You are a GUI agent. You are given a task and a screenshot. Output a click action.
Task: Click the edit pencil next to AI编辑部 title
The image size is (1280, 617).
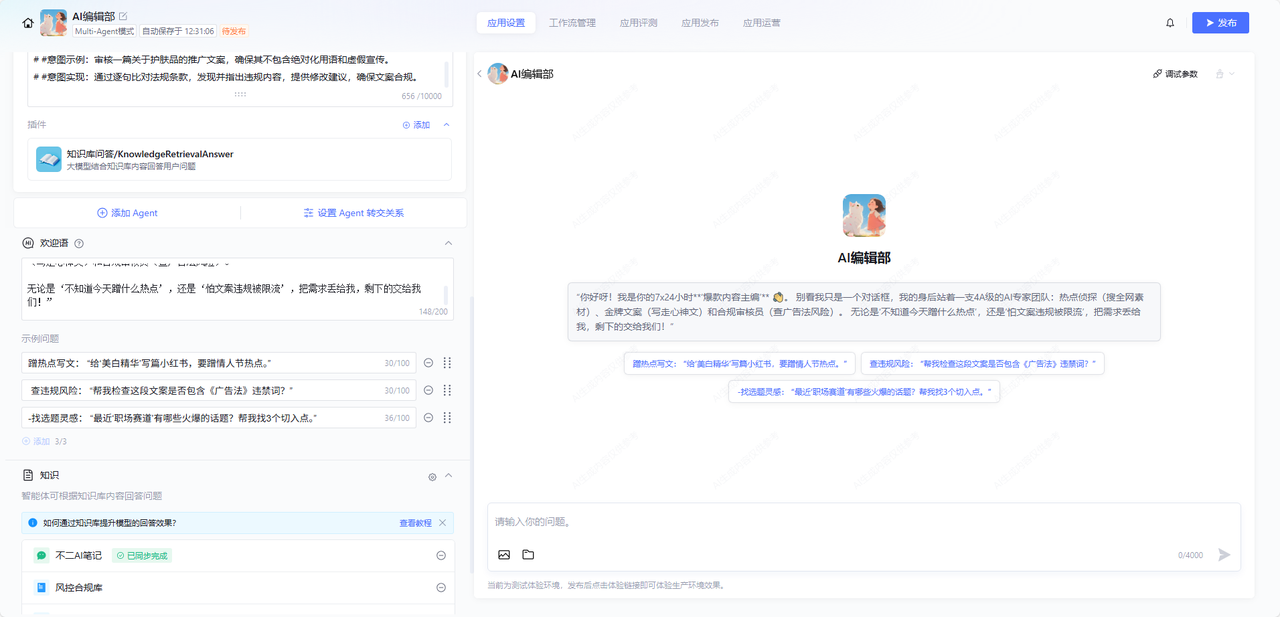pyautogui.click(x=123, y=16)
